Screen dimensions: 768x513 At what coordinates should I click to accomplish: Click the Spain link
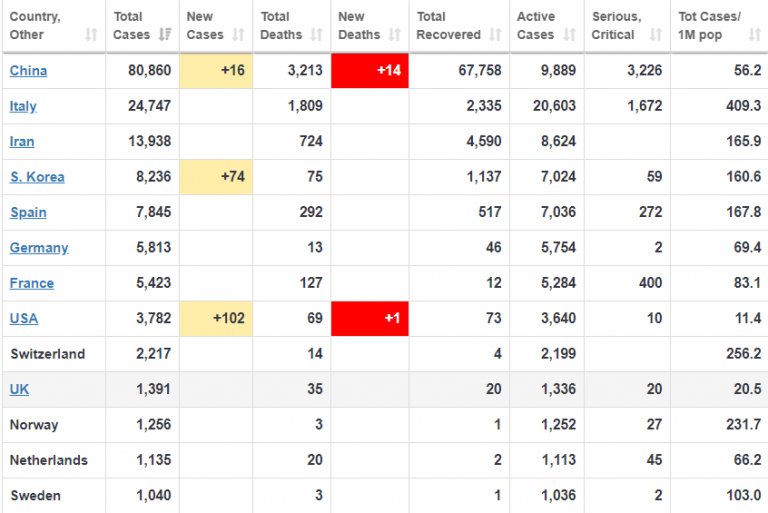[x=28, y=212]
